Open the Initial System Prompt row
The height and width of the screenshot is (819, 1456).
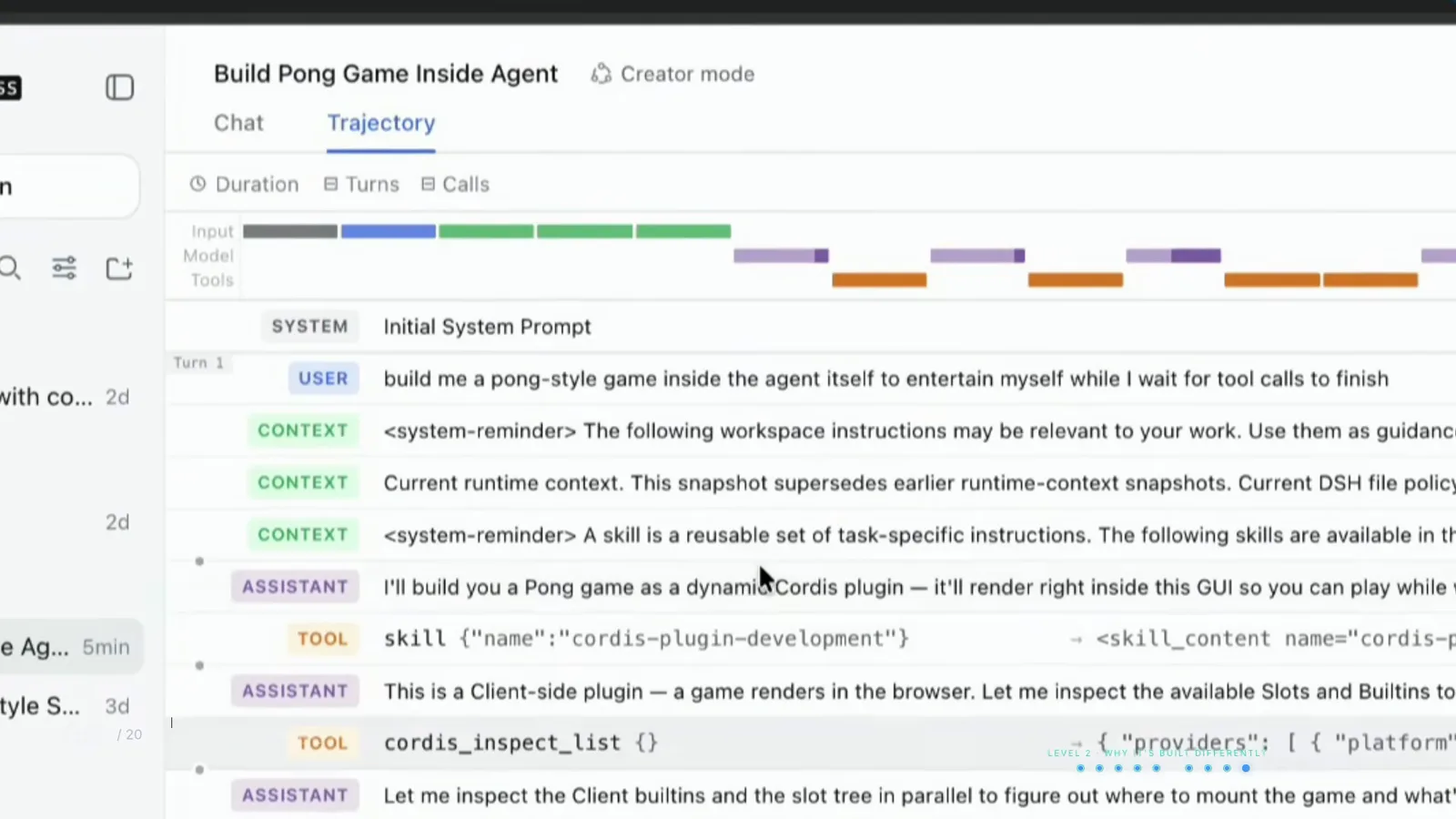point(811,327)
